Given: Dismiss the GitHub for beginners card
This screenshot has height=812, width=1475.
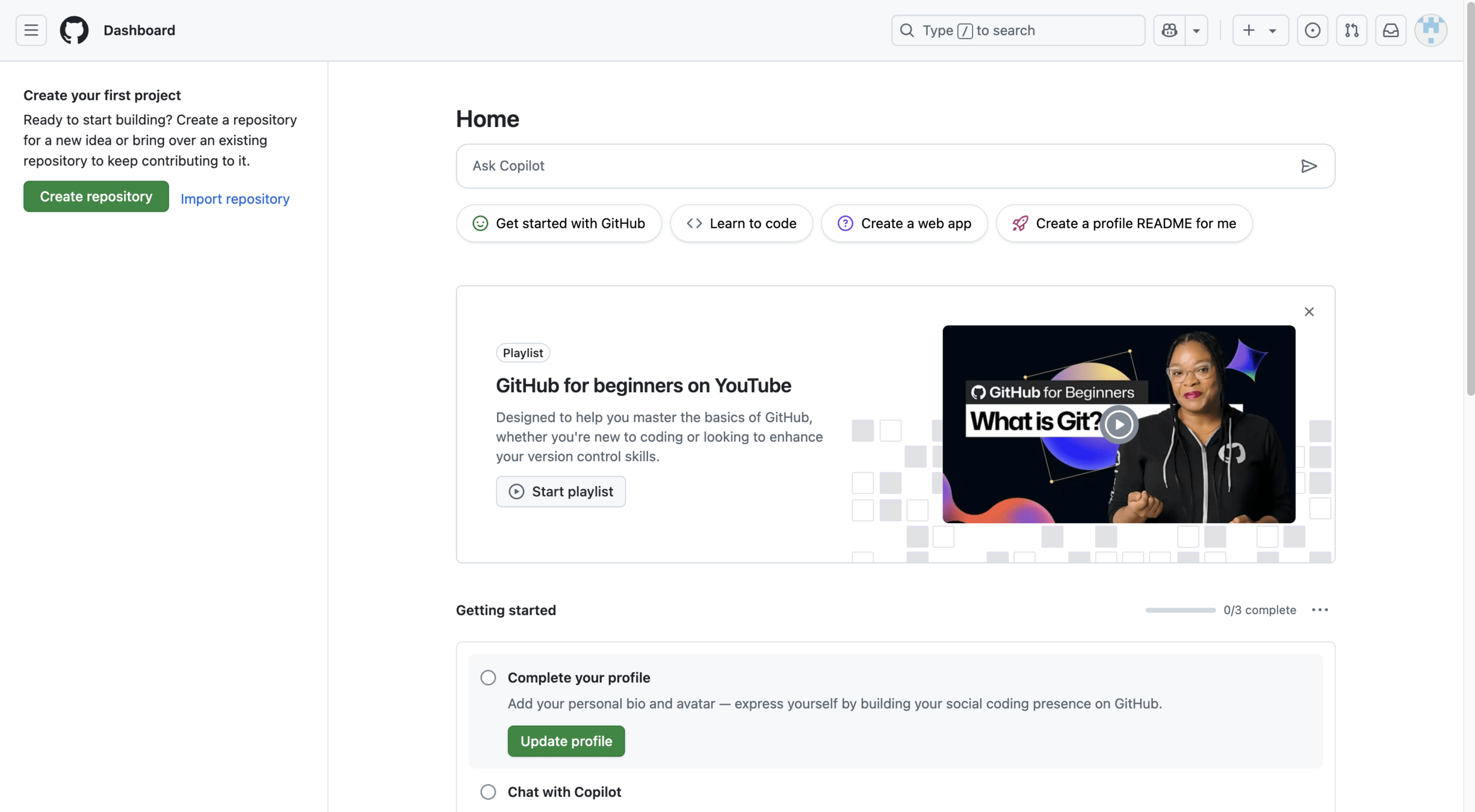Looking at the screenshot, I should click(x=1308, y=312).
